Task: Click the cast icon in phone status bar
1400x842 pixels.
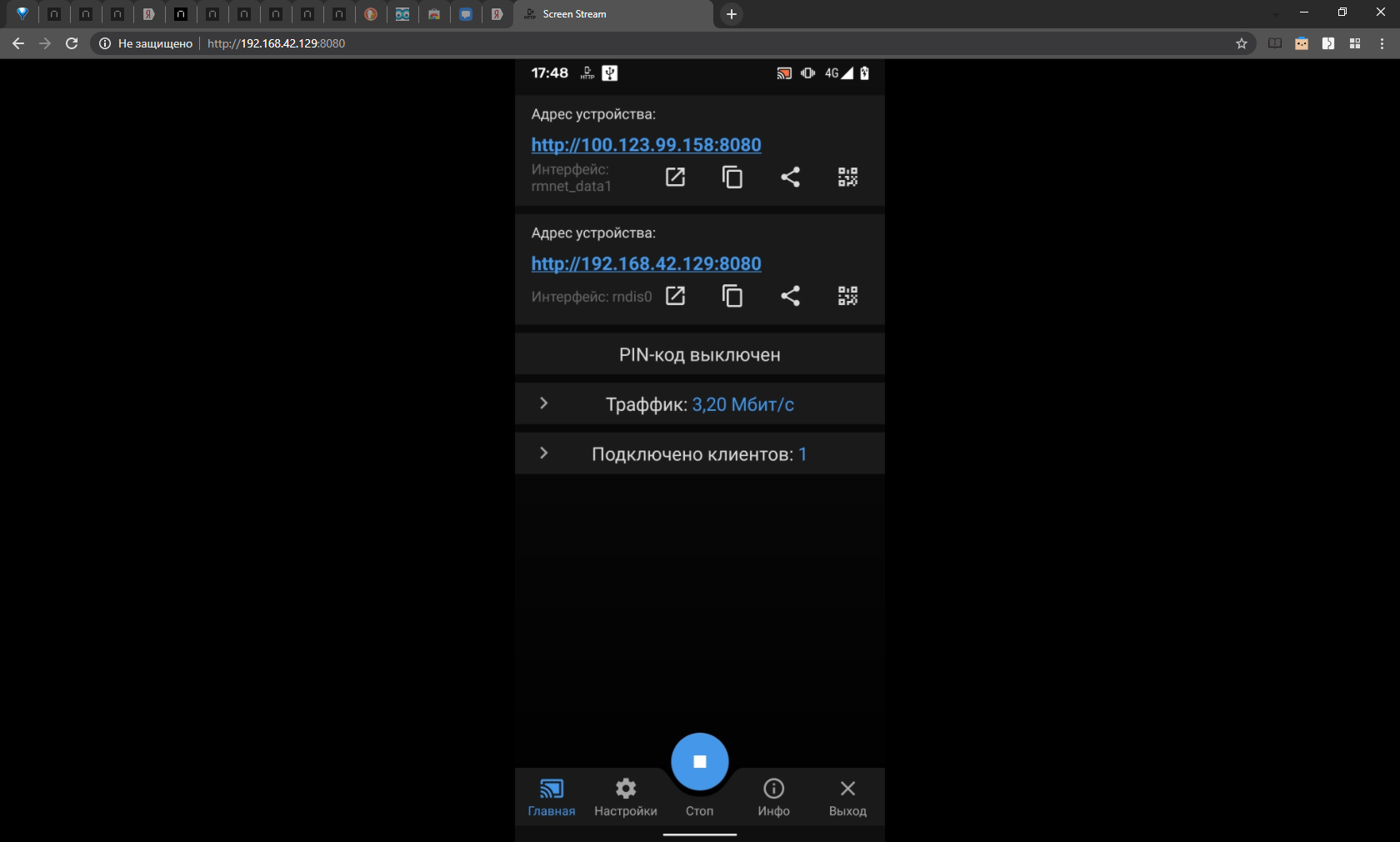Action: tap(784, 73)
